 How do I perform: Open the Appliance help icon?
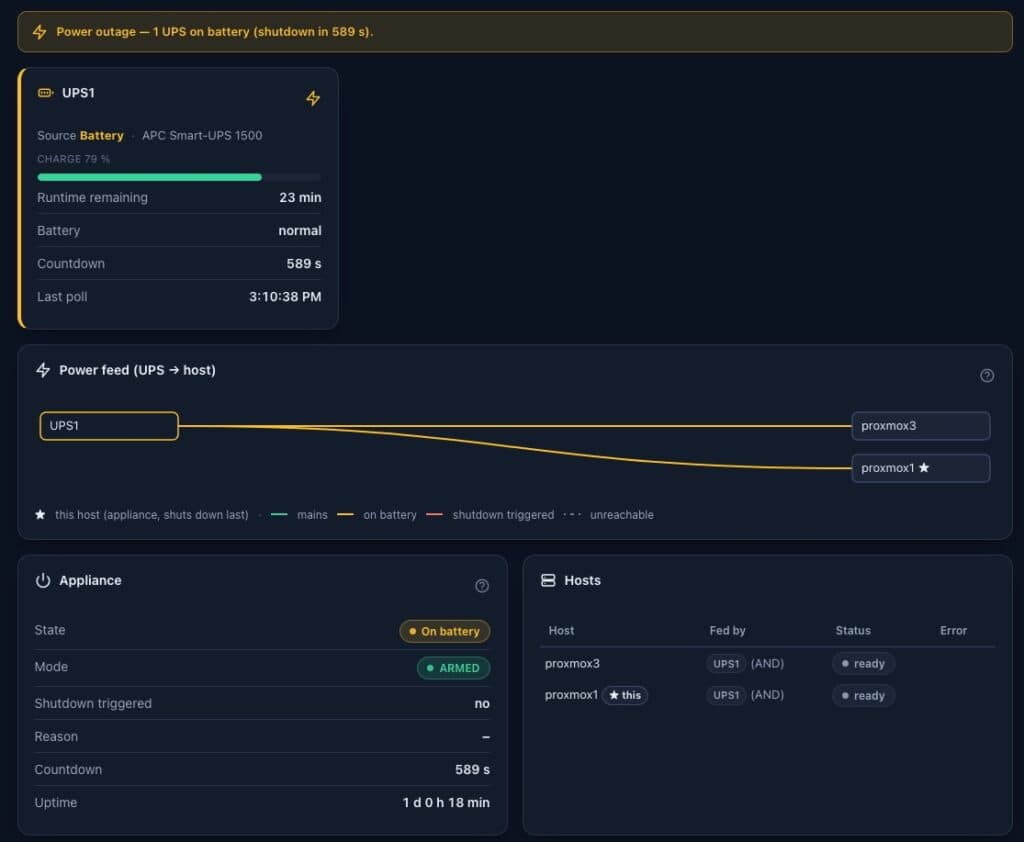click(x=482, y=585)
